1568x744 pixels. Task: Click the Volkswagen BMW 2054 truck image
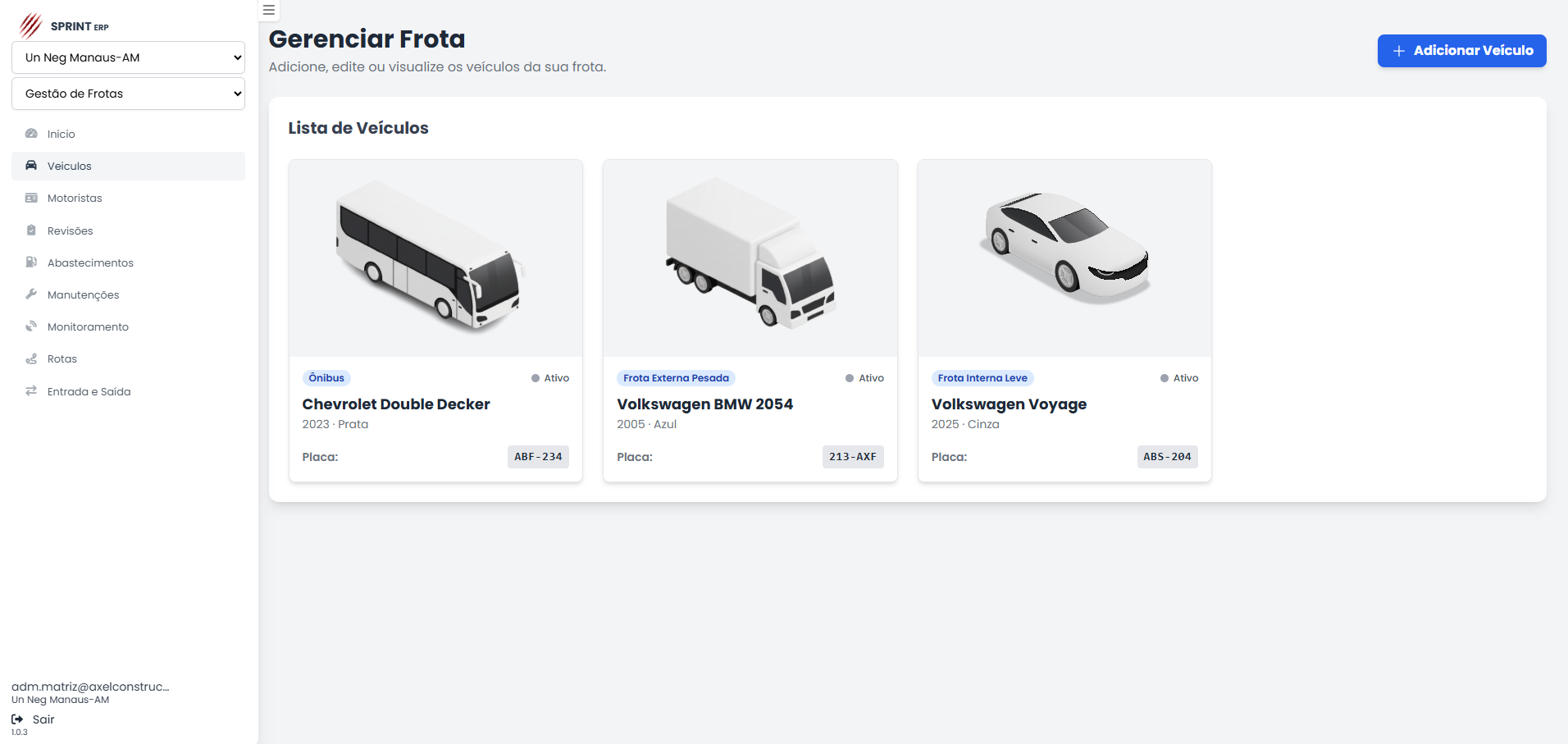750,258
